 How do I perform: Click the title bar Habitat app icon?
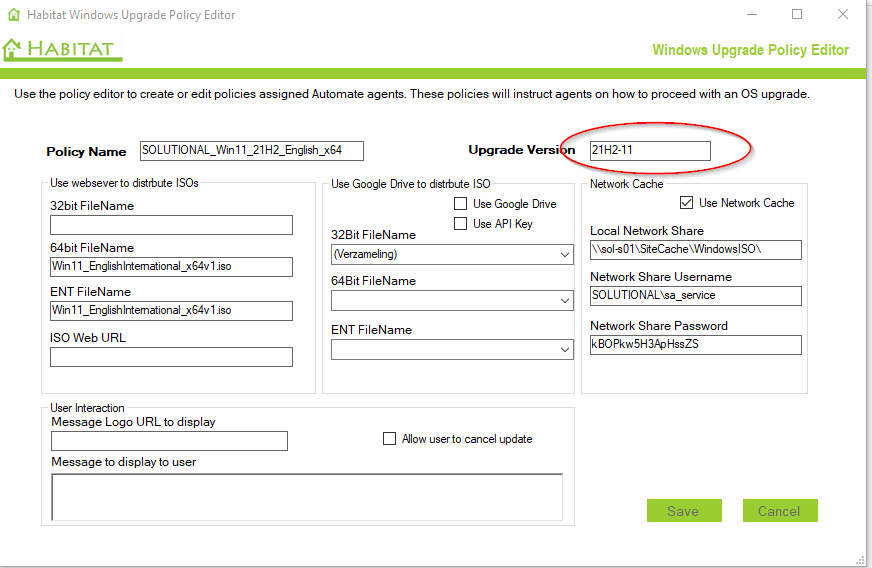click(14, 15)
